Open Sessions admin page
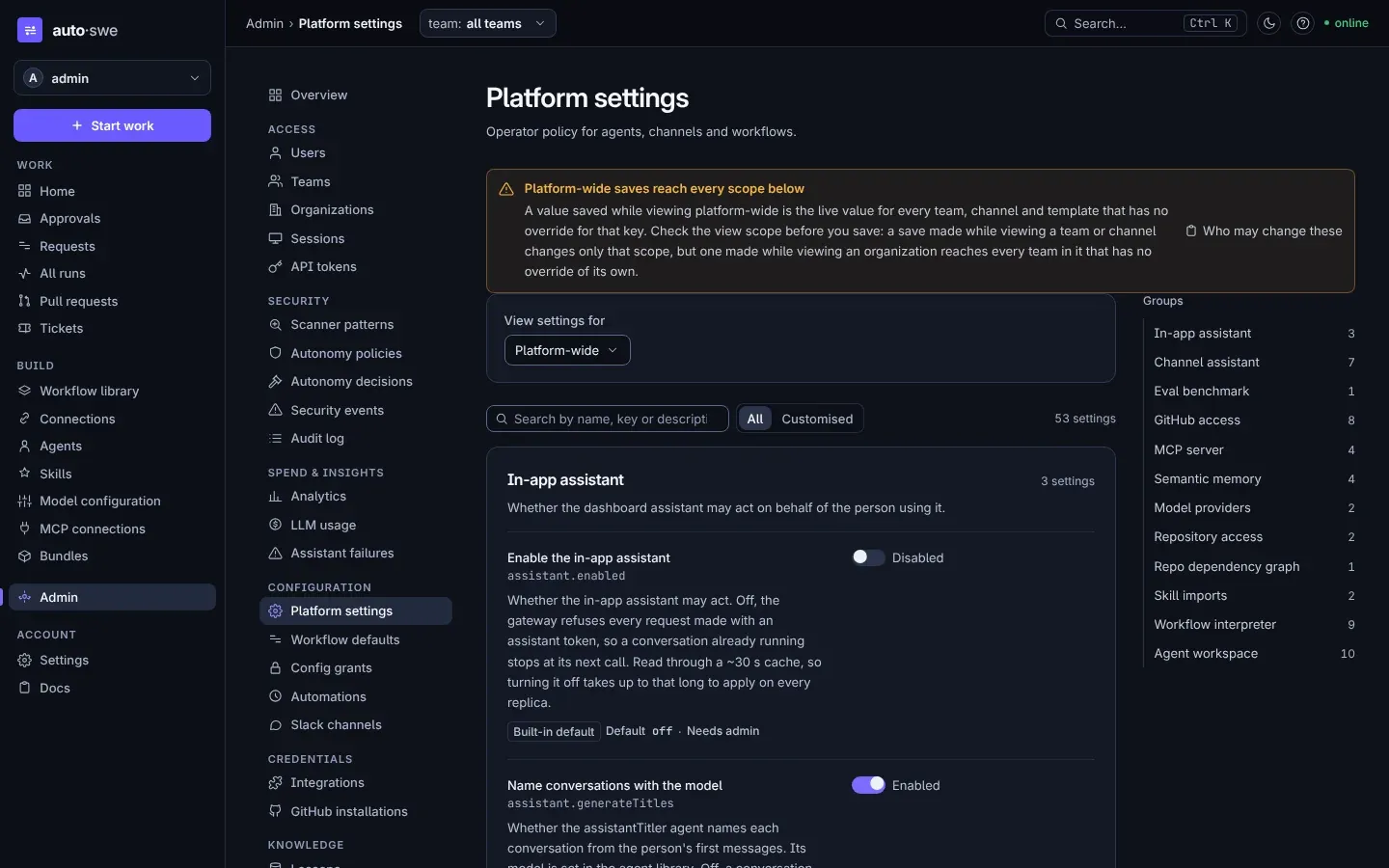Viewport: 1389px width, 868px height. point(356,238)
